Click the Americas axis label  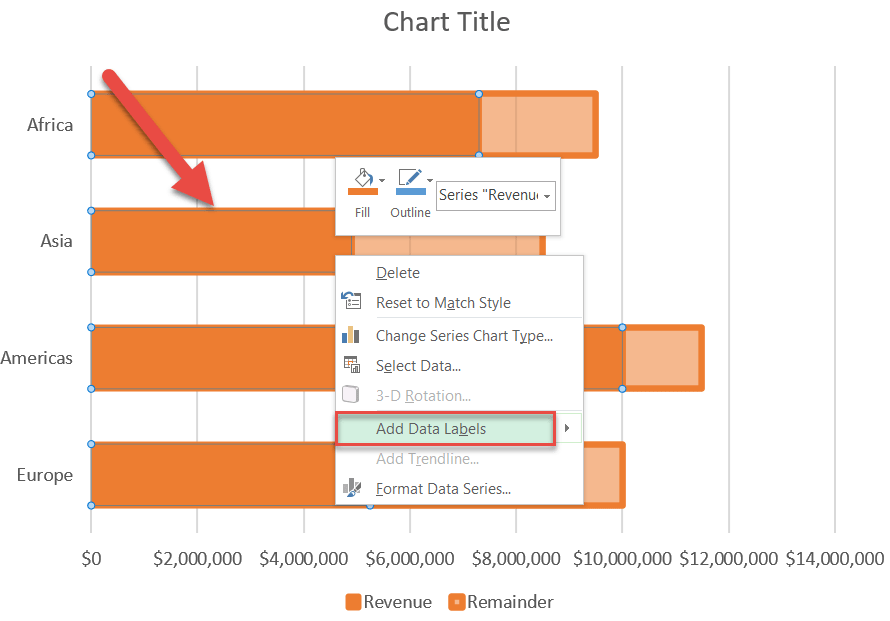point(37,358)
